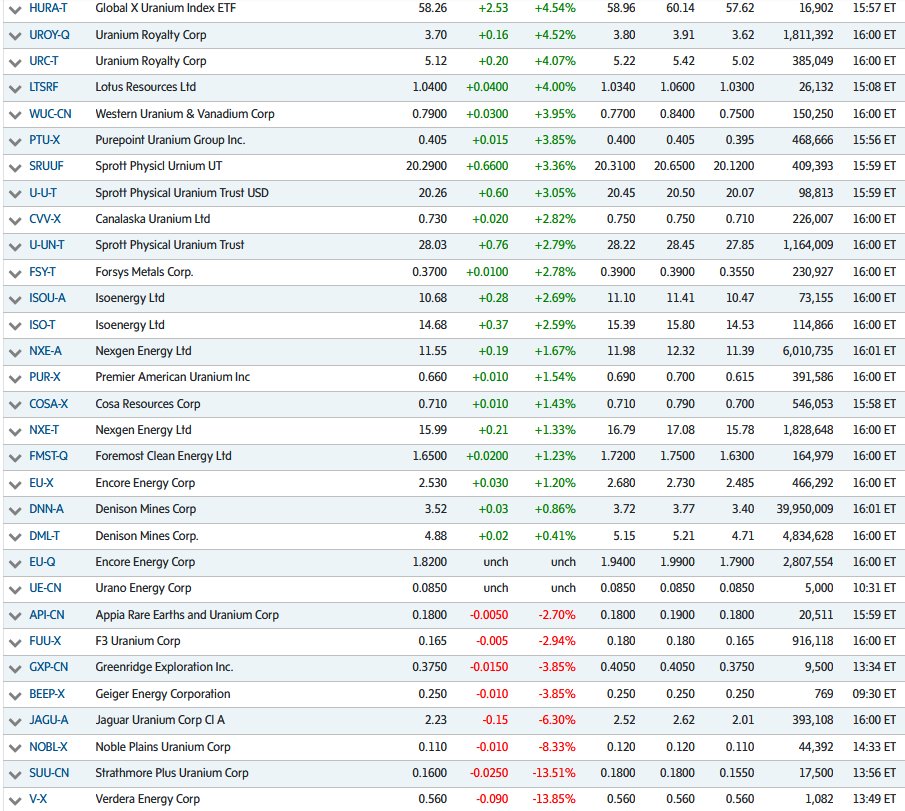Select Sprott Physical Uranium Trust USD name
The image size is (905, 811).
tap(182, 193)
